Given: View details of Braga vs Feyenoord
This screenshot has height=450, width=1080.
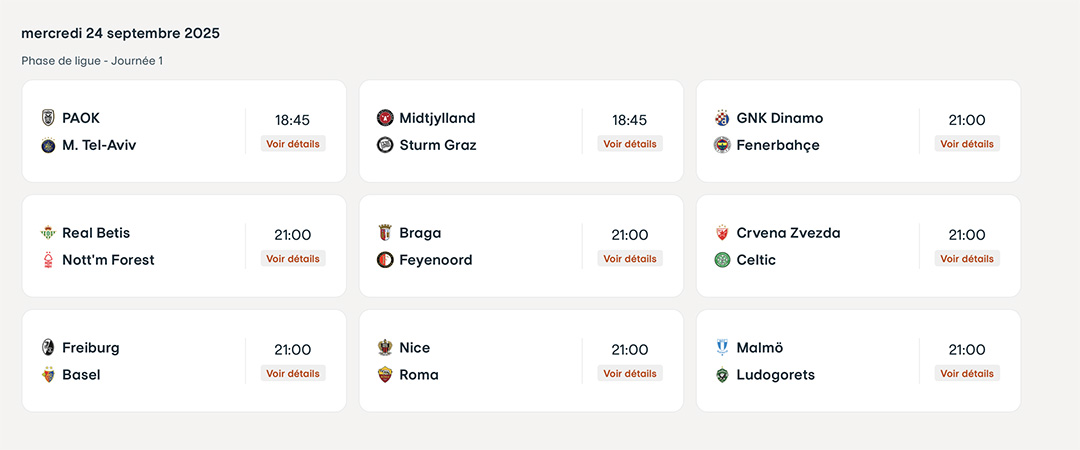Looking at the screenshot, I should point(630,259).
